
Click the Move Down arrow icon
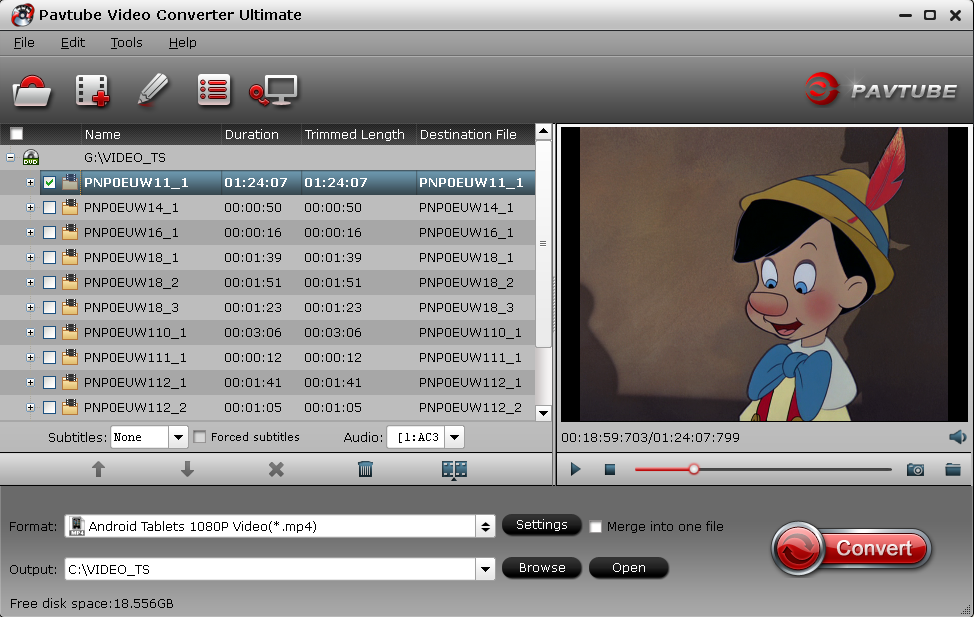click(x=187, y=469)
